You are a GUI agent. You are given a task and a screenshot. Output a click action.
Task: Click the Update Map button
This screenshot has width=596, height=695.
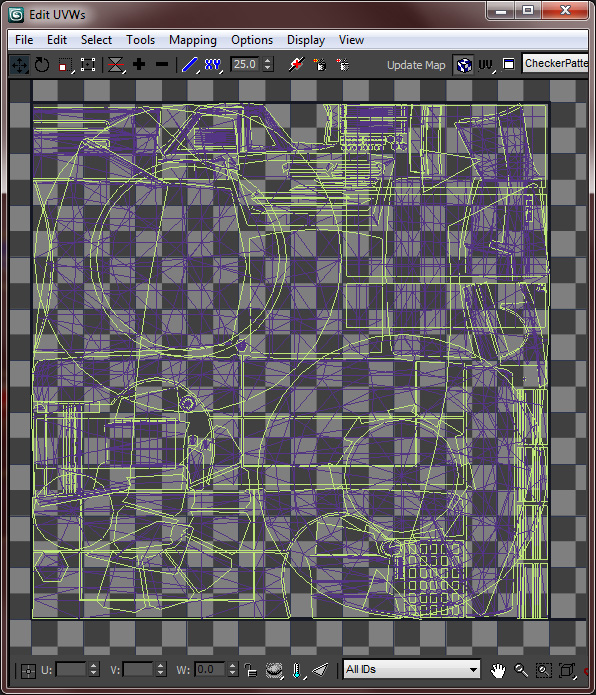(416, 65)
